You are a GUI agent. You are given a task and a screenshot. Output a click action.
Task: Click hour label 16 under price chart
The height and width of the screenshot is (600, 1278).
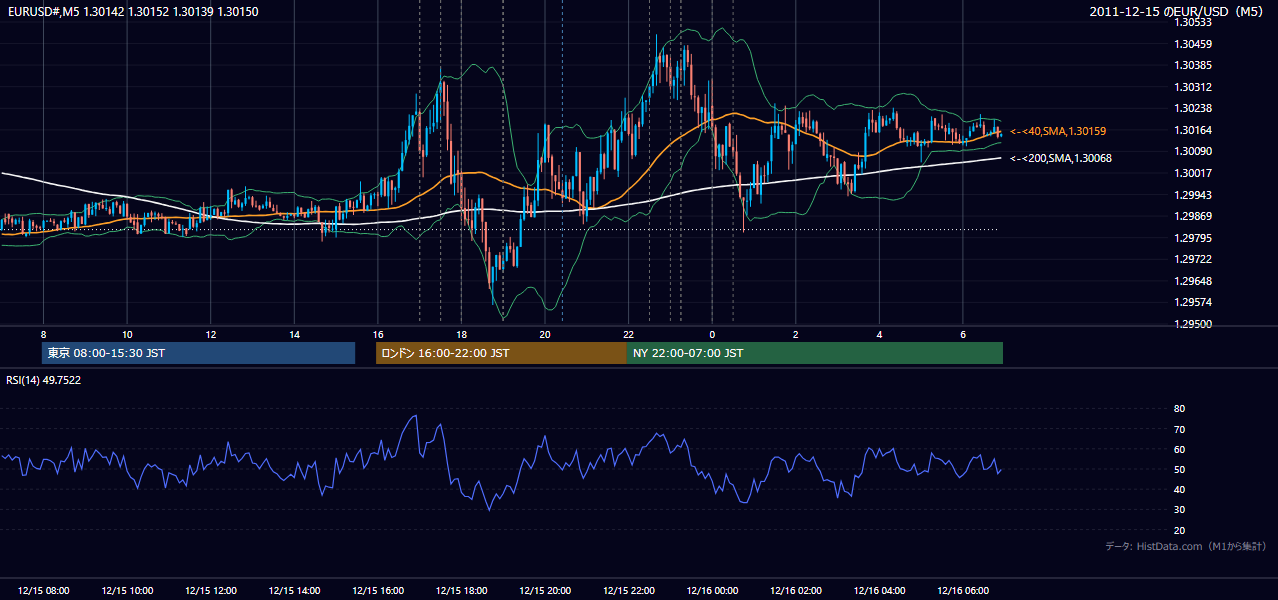point(378,334)
